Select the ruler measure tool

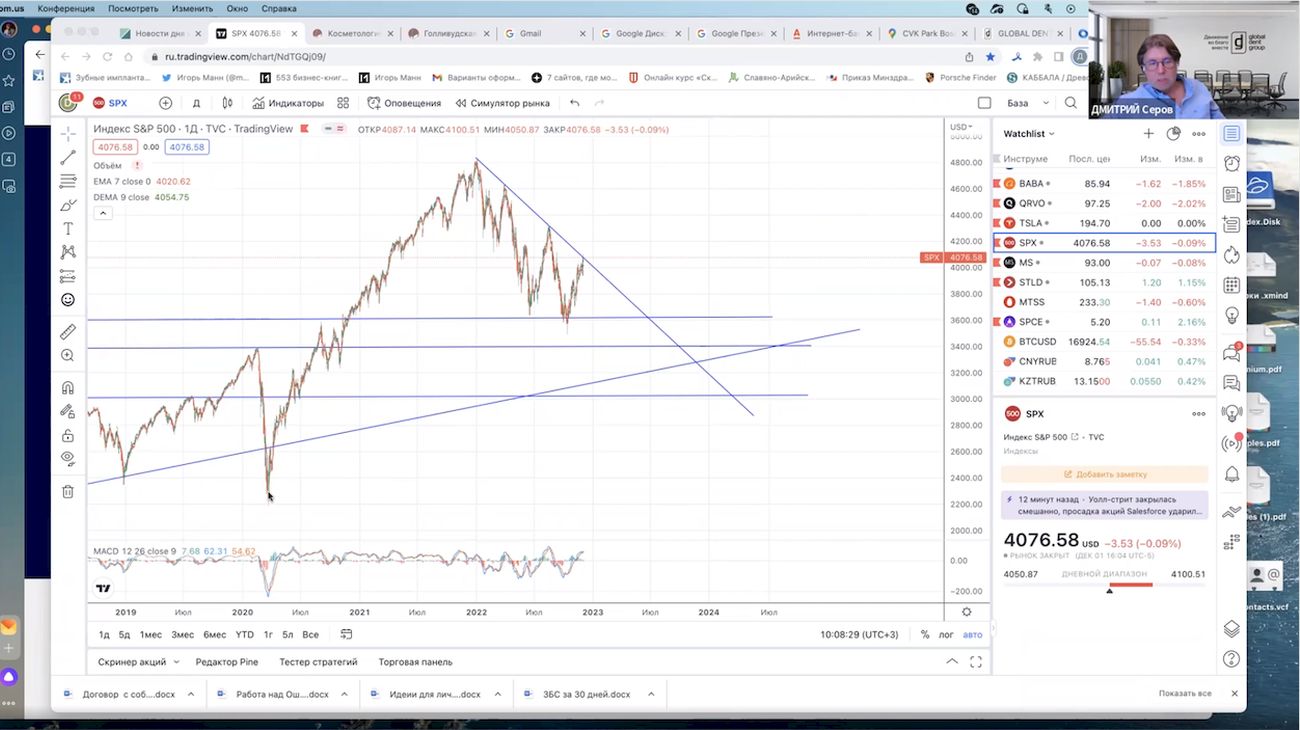coord(68,331)
